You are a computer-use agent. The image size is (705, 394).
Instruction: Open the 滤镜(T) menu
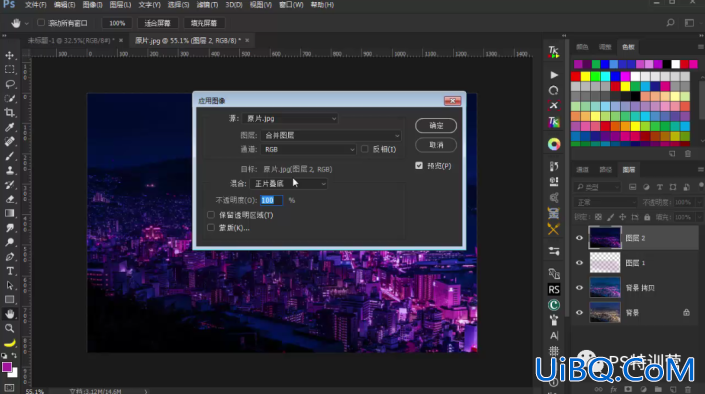pyautogui.click(x=207, y=4)
